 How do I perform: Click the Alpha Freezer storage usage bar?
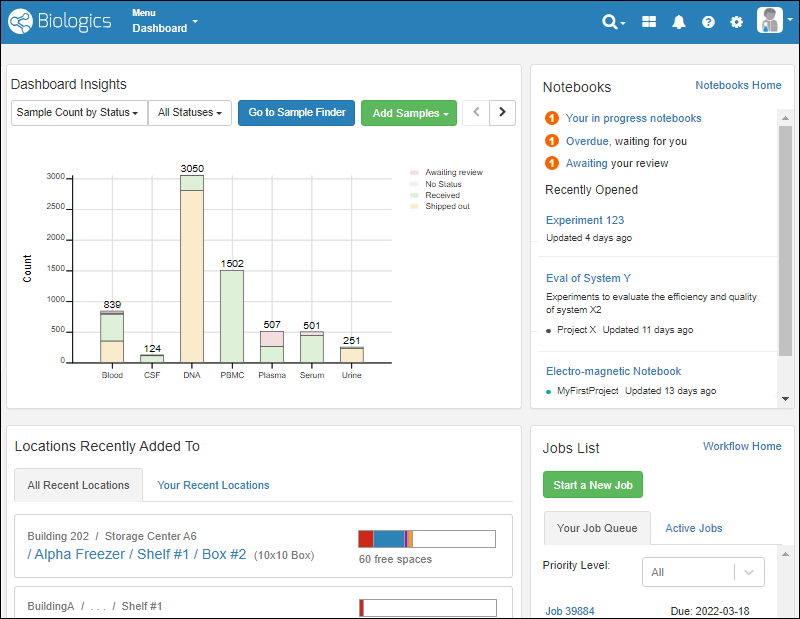pos(427,539)
